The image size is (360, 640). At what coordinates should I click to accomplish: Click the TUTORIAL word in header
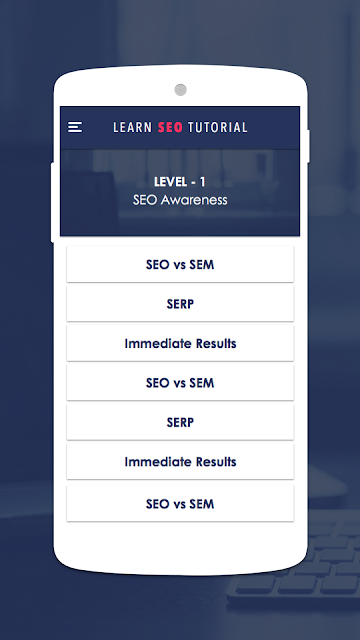(218, 127)
